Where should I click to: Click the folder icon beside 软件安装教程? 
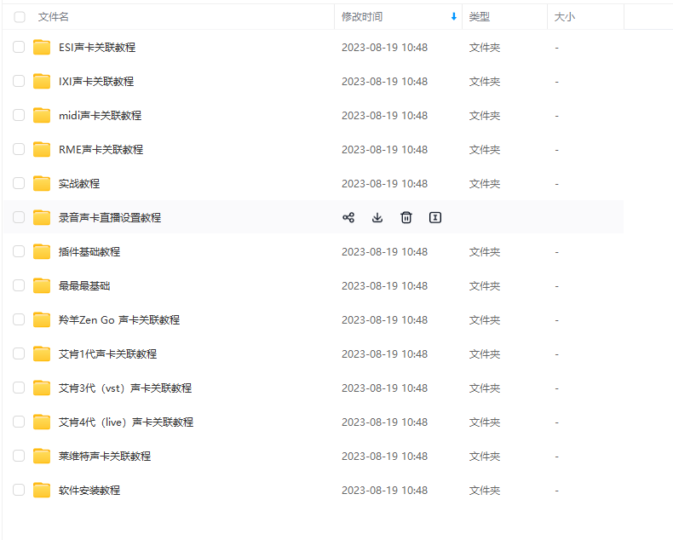coord(41,490)
